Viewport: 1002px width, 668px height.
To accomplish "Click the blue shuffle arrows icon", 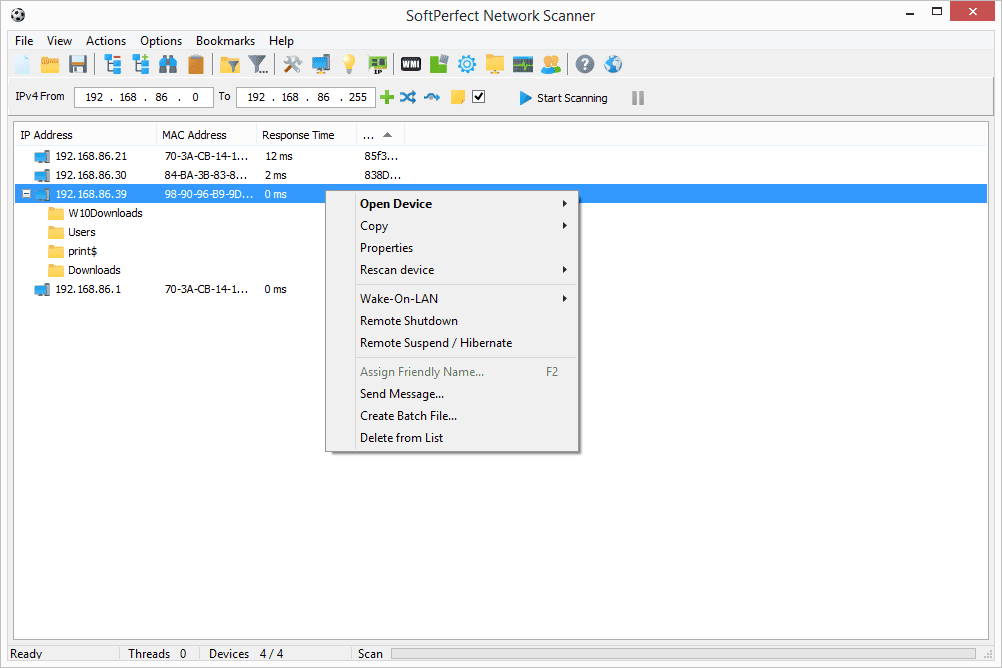I will (x=408, y=97).
